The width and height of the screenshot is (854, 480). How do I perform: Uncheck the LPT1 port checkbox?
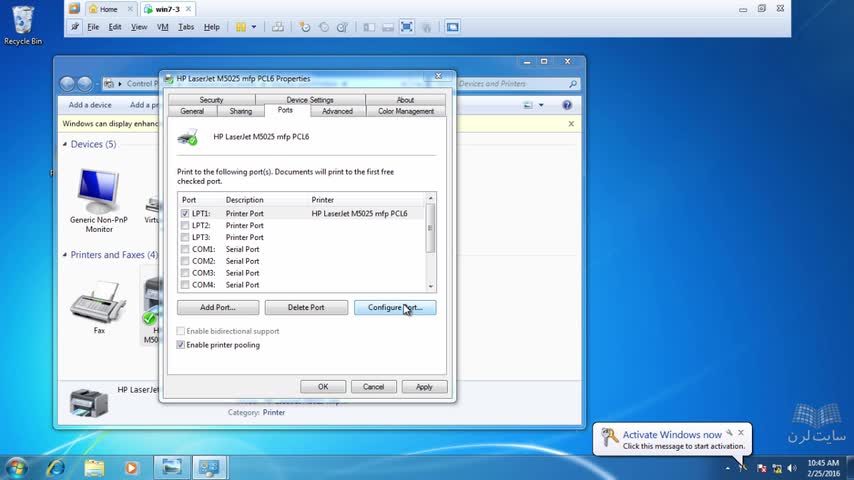[185, 214]
